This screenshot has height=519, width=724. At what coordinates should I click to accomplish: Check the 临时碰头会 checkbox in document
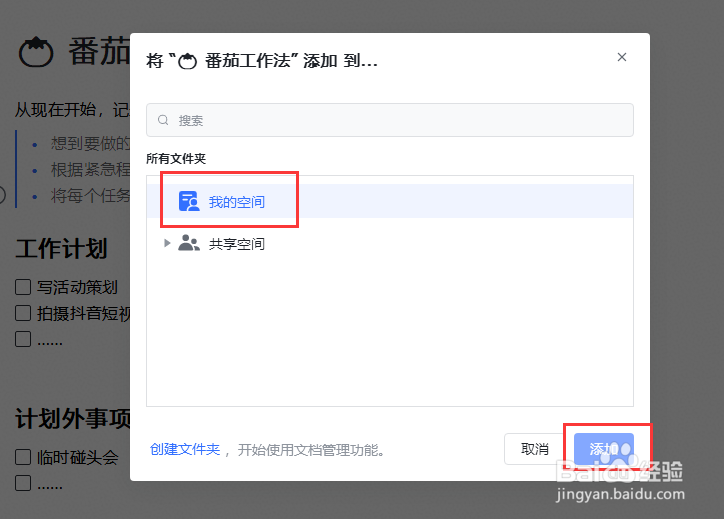(x=23, y=457)
